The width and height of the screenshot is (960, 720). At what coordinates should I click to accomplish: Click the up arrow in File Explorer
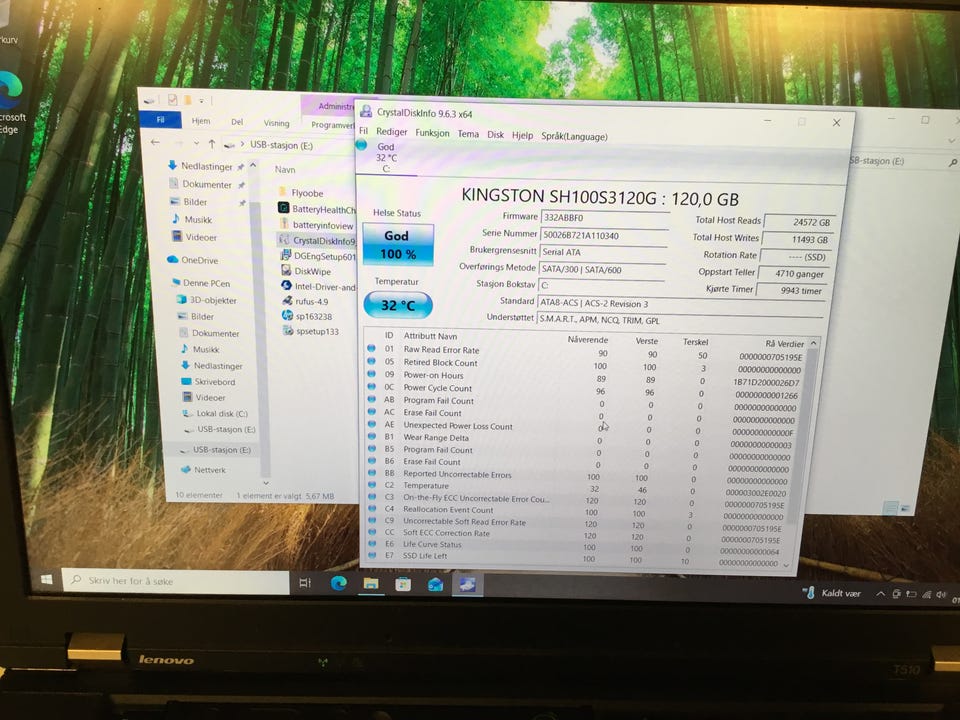coord(212,144)
